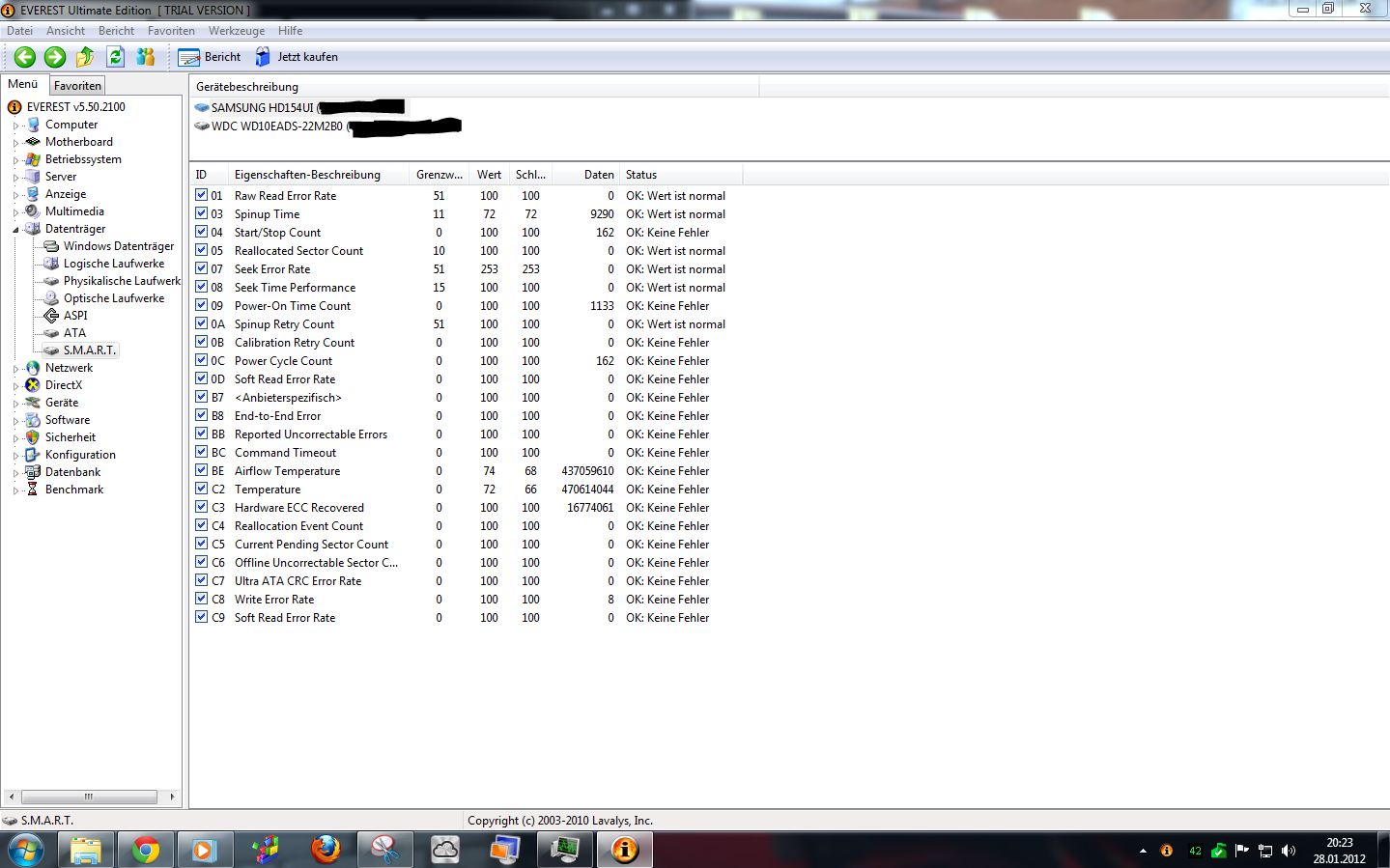
Task: Expand the Multimedia tree node
Action: click(15, 212)
